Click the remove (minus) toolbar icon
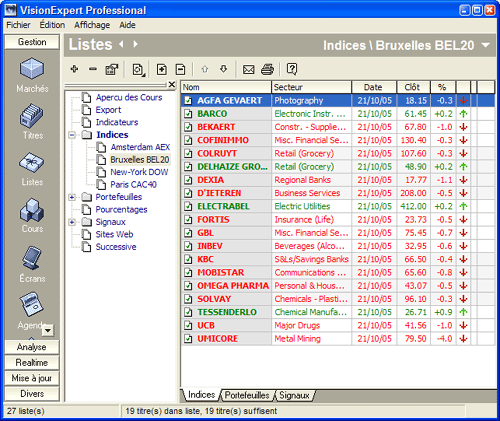The height and width of the screenshot is (421, 500). pos(93,69)
